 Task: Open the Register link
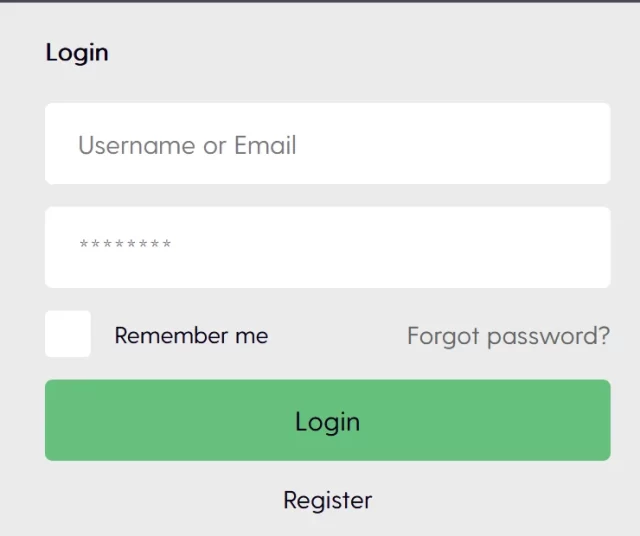click(327, 499)
